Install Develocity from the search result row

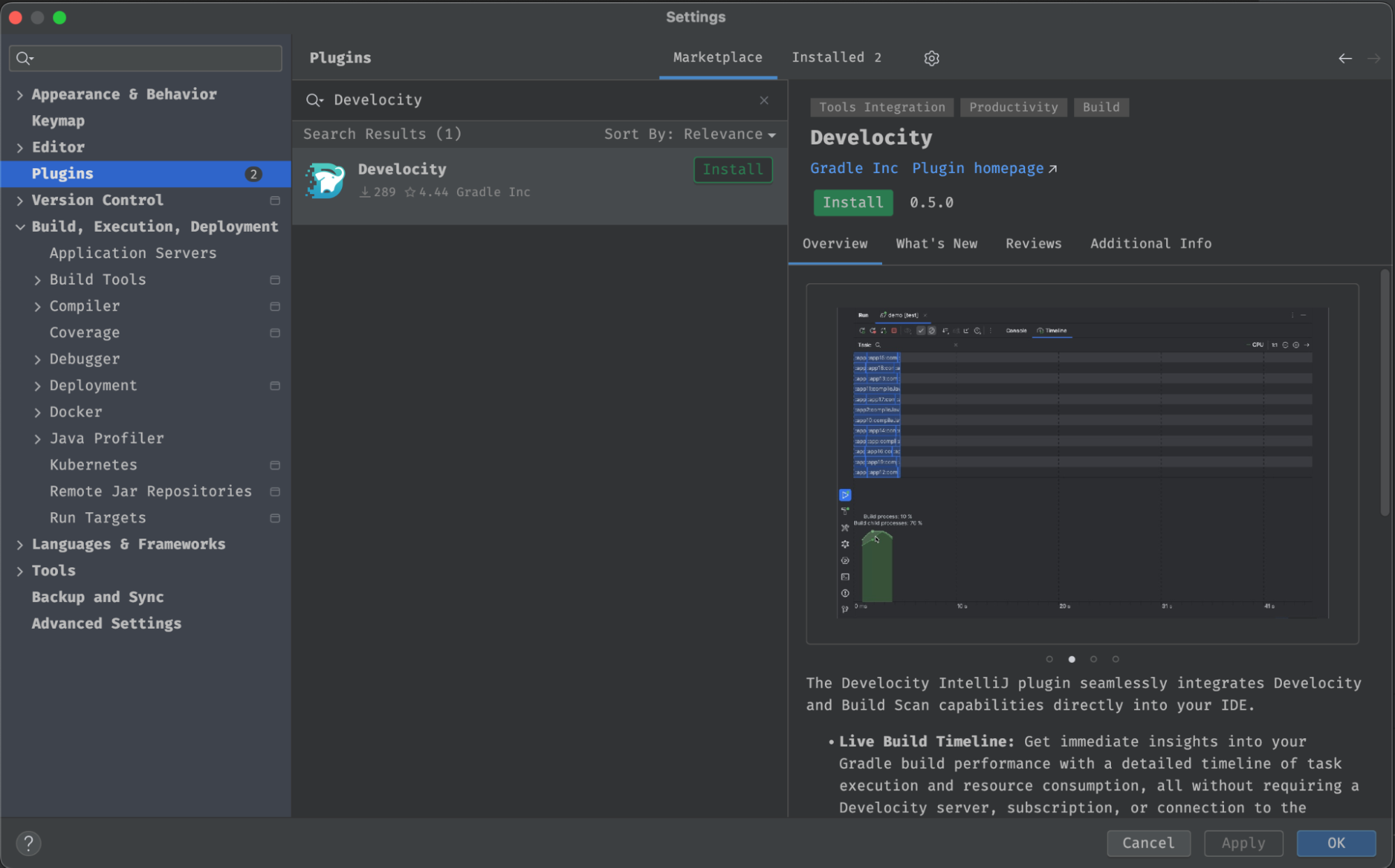point(733,170)
